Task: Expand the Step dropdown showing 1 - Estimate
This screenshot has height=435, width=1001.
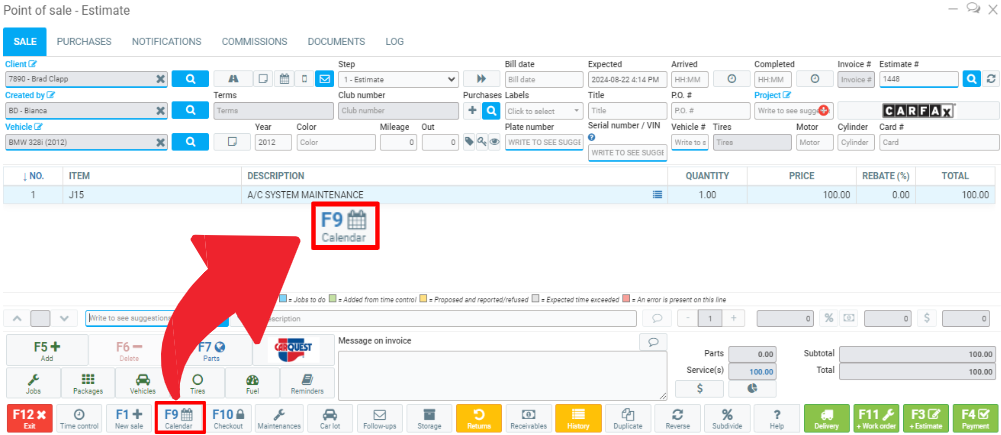Action: point(399,79)
